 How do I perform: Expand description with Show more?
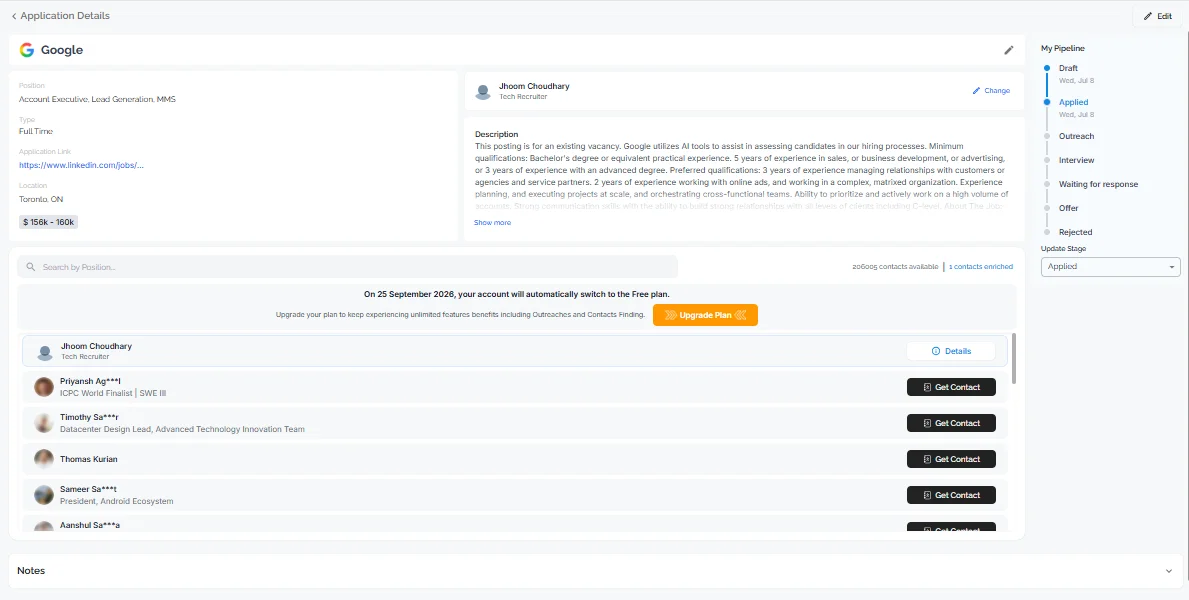[x=492, y=222]
